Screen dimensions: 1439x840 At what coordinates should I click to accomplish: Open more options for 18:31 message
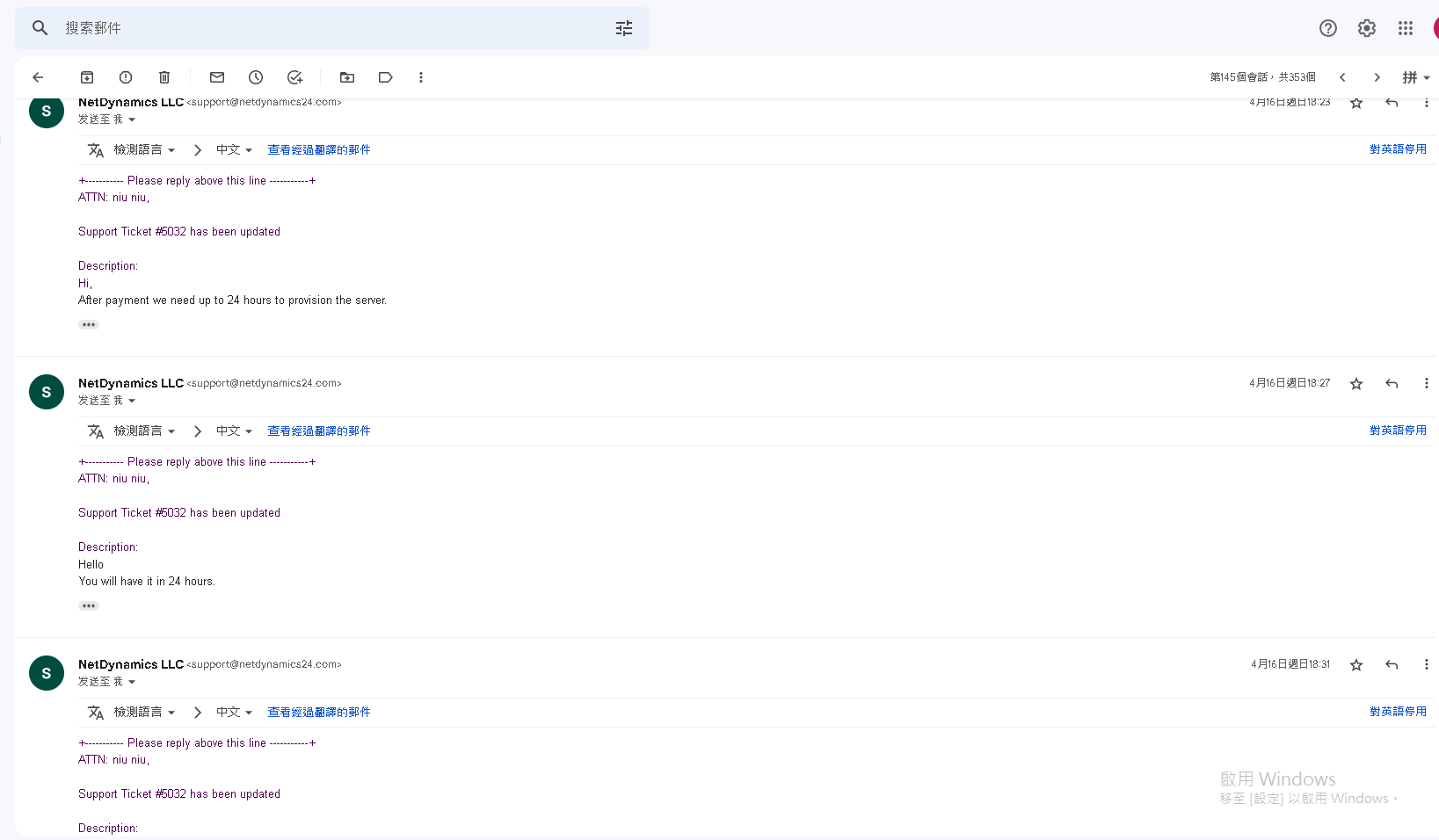1426,664
